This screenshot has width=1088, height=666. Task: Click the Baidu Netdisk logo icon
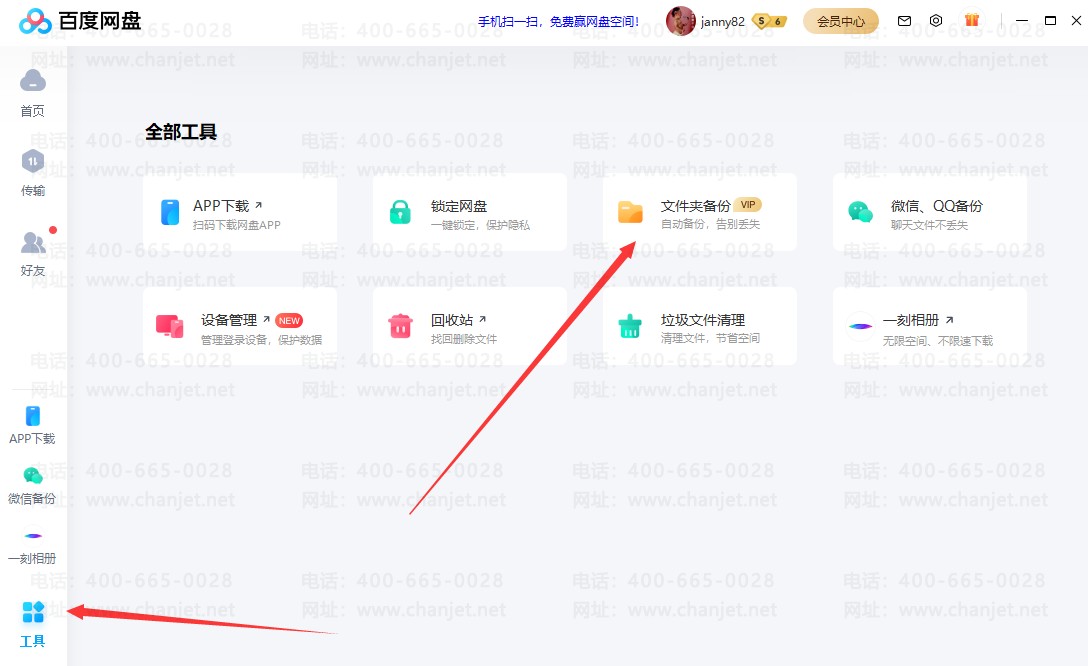35,22
